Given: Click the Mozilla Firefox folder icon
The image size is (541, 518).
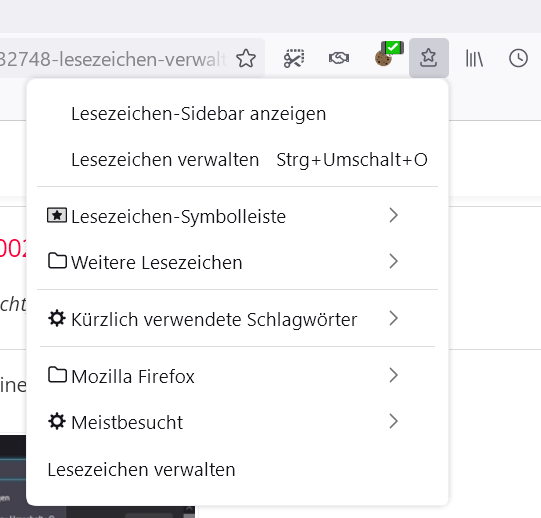Looking at the screenshot, I should click(x=57, y=375).
